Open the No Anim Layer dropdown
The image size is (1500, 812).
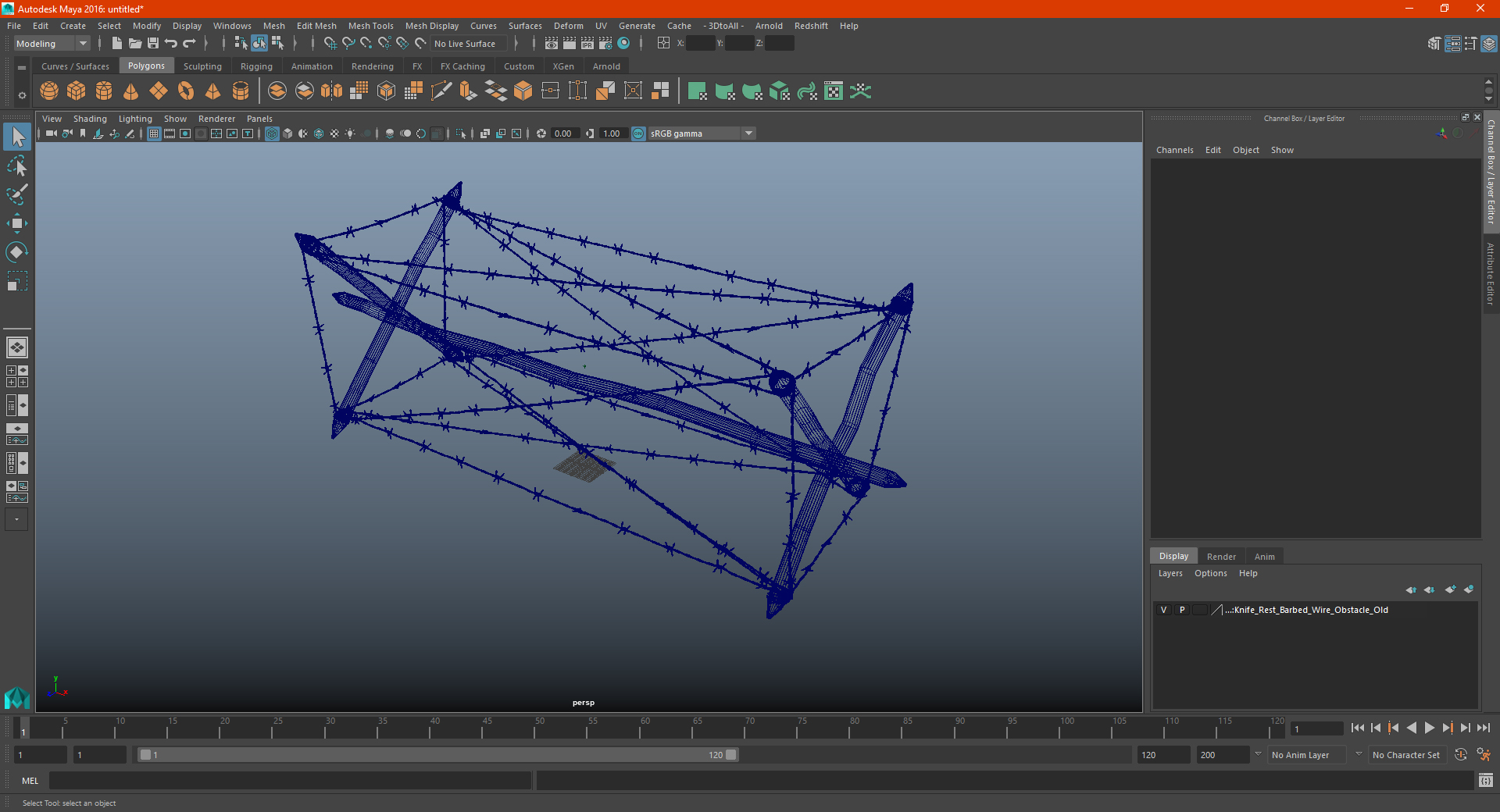tap(1308, 755)
